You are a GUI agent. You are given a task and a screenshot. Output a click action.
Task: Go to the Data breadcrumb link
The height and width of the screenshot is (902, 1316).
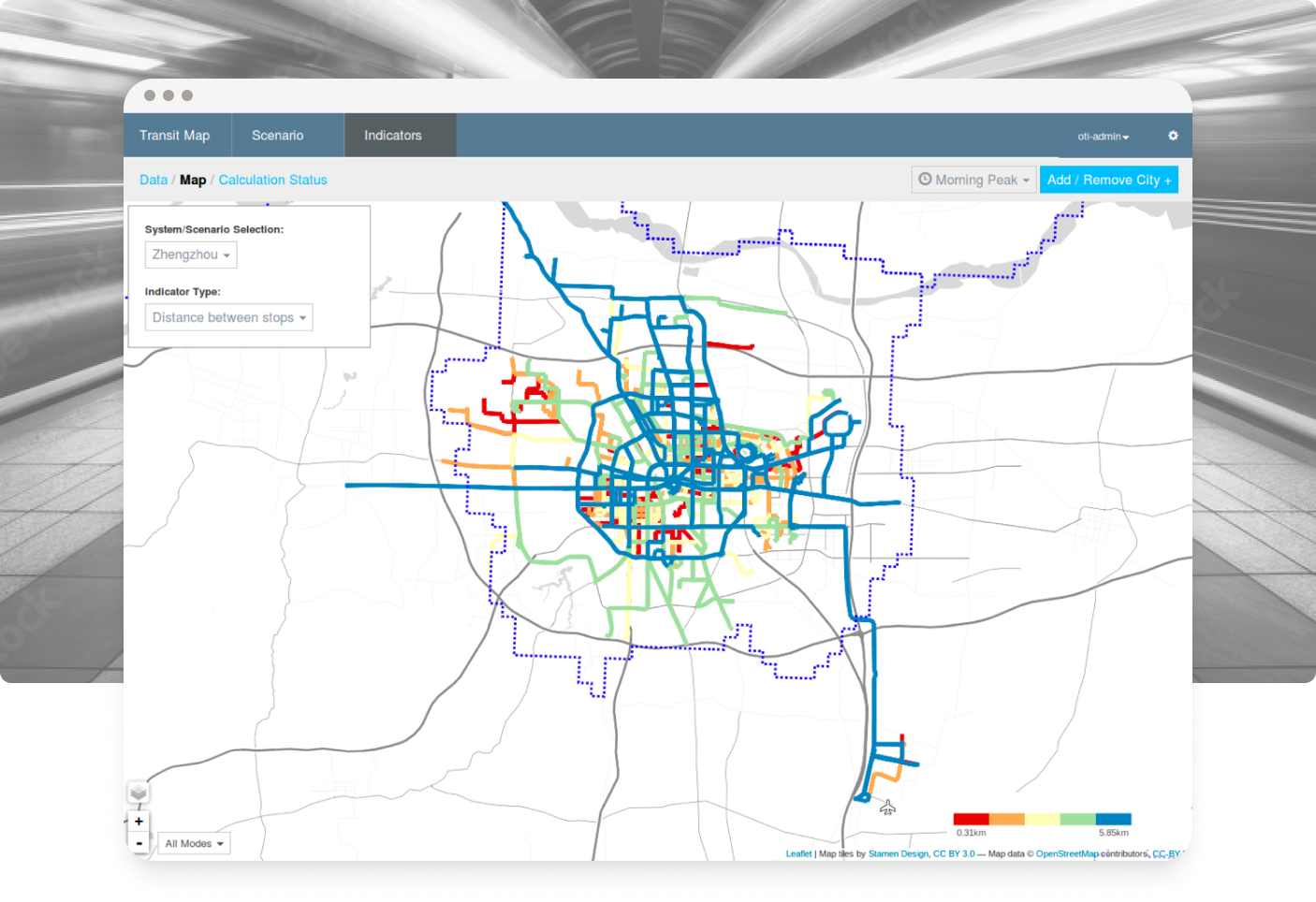pos(154,180)
